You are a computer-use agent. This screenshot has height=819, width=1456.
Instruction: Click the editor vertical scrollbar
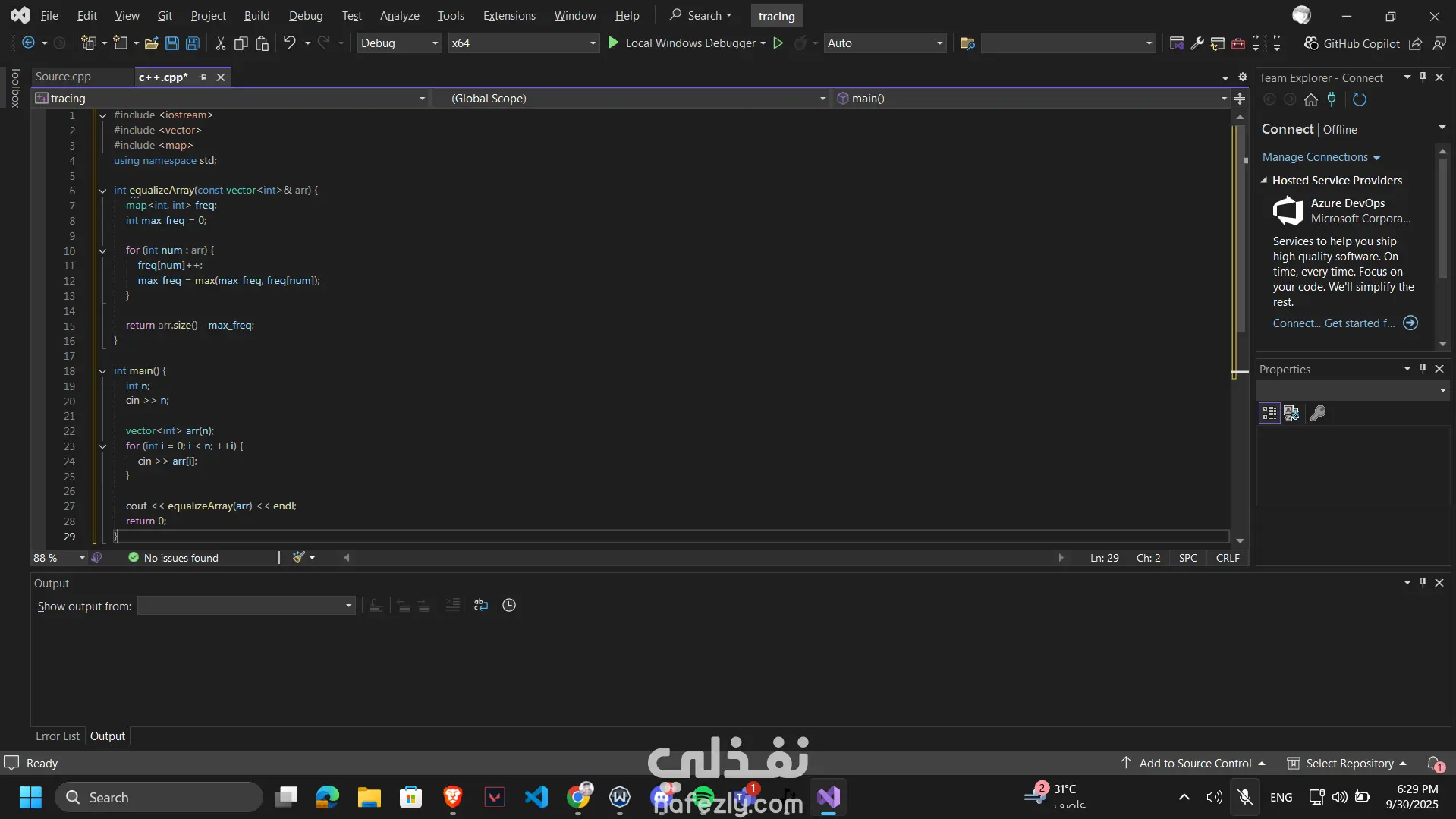pyautogui.click(x=1240, y=328)
